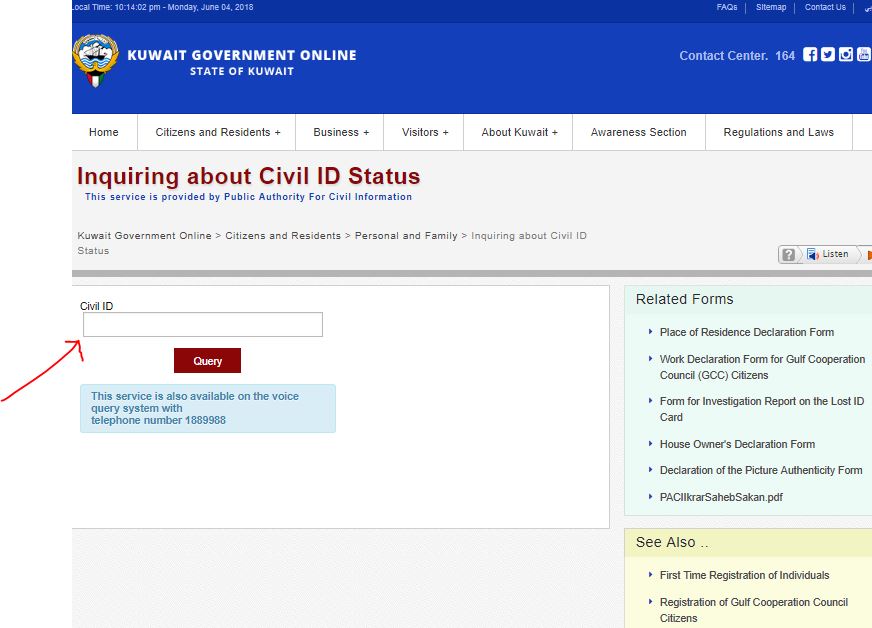Click the Listen speaker button

tap(828, 254)
